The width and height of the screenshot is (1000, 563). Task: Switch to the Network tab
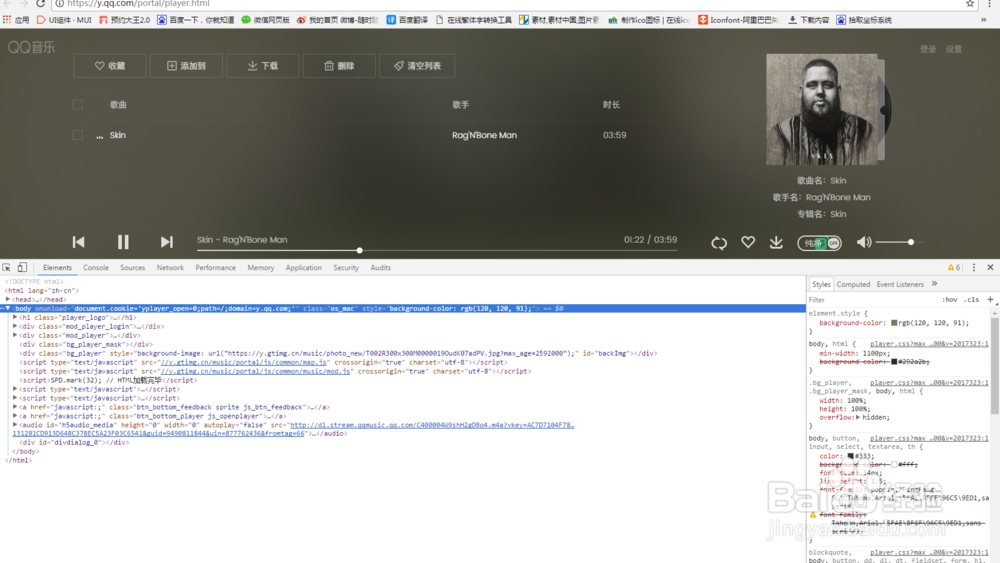click(170, 268)
